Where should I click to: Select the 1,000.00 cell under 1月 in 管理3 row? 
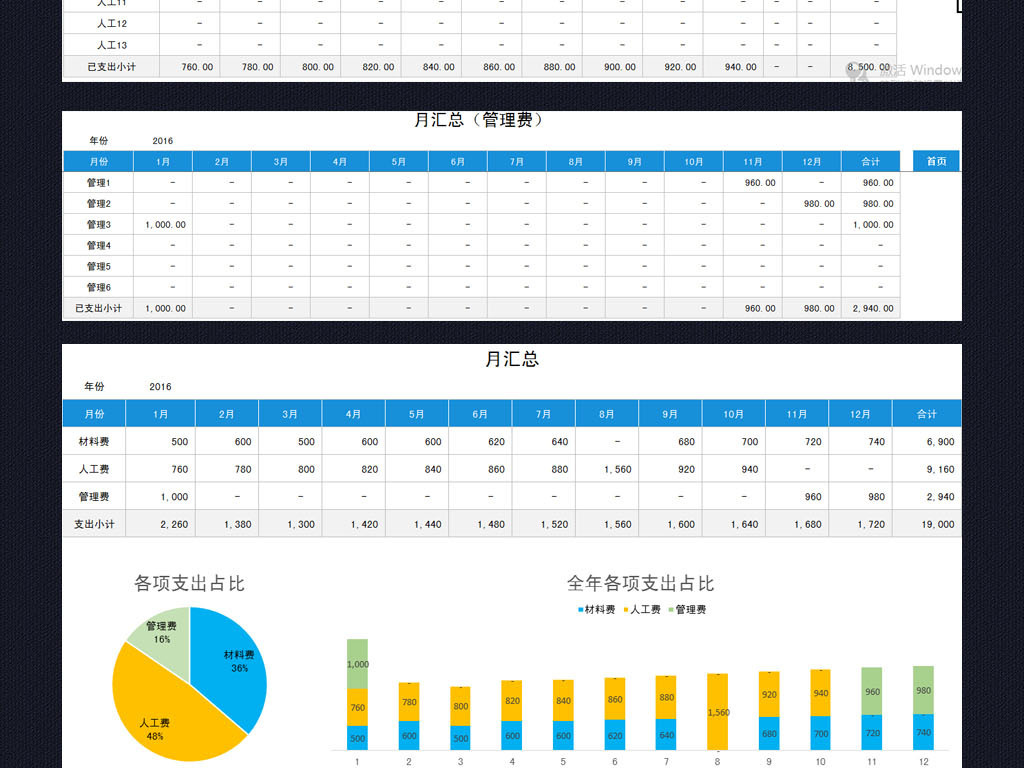165,225
